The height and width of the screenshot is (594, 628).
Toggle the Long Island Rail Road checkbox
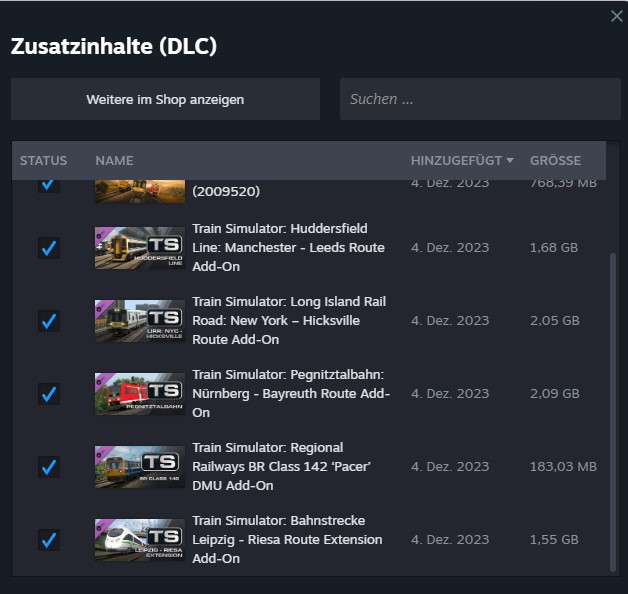click(49, 320)
